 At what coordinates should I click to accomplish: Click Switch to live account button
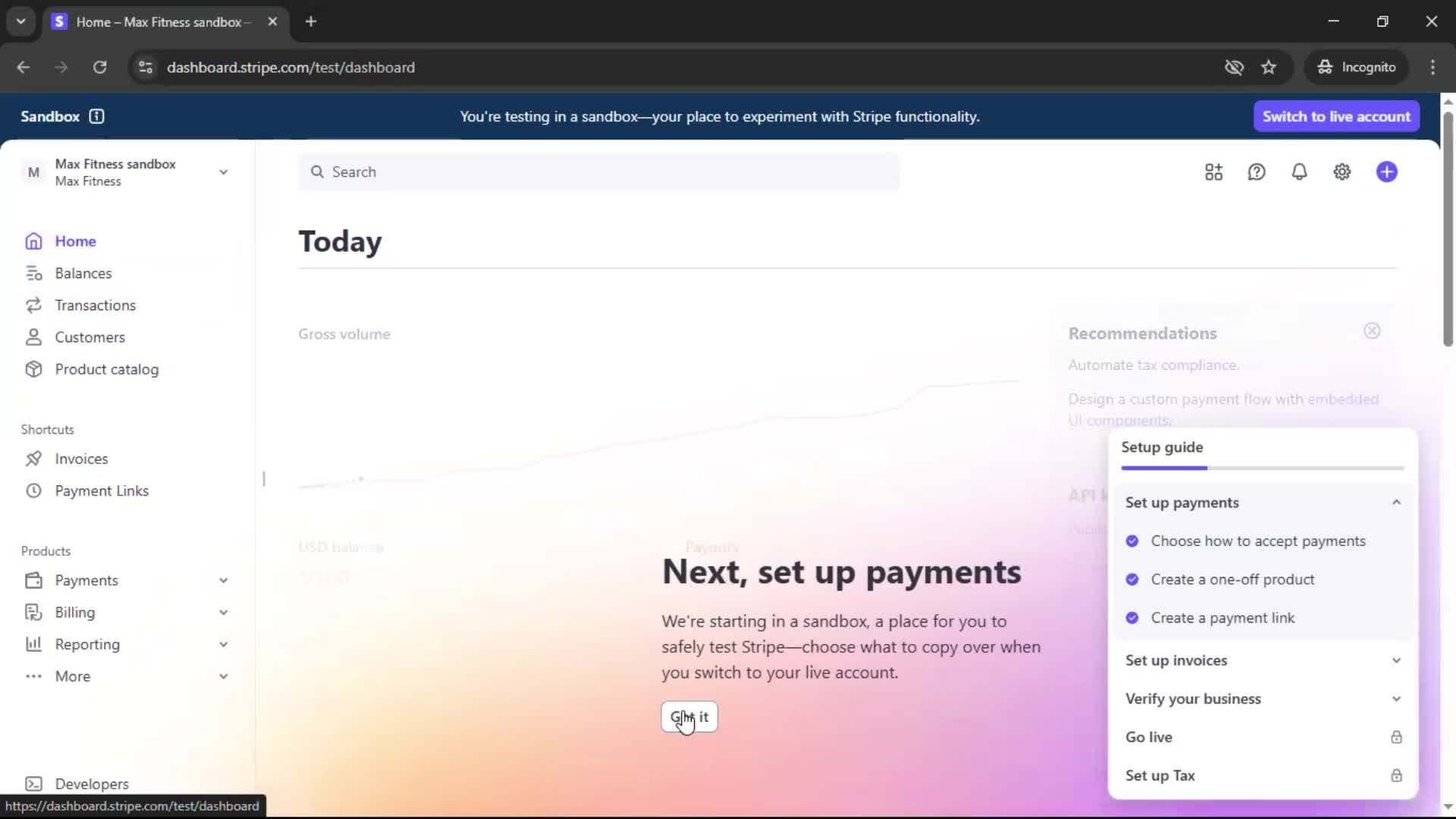click(1335, 117)
